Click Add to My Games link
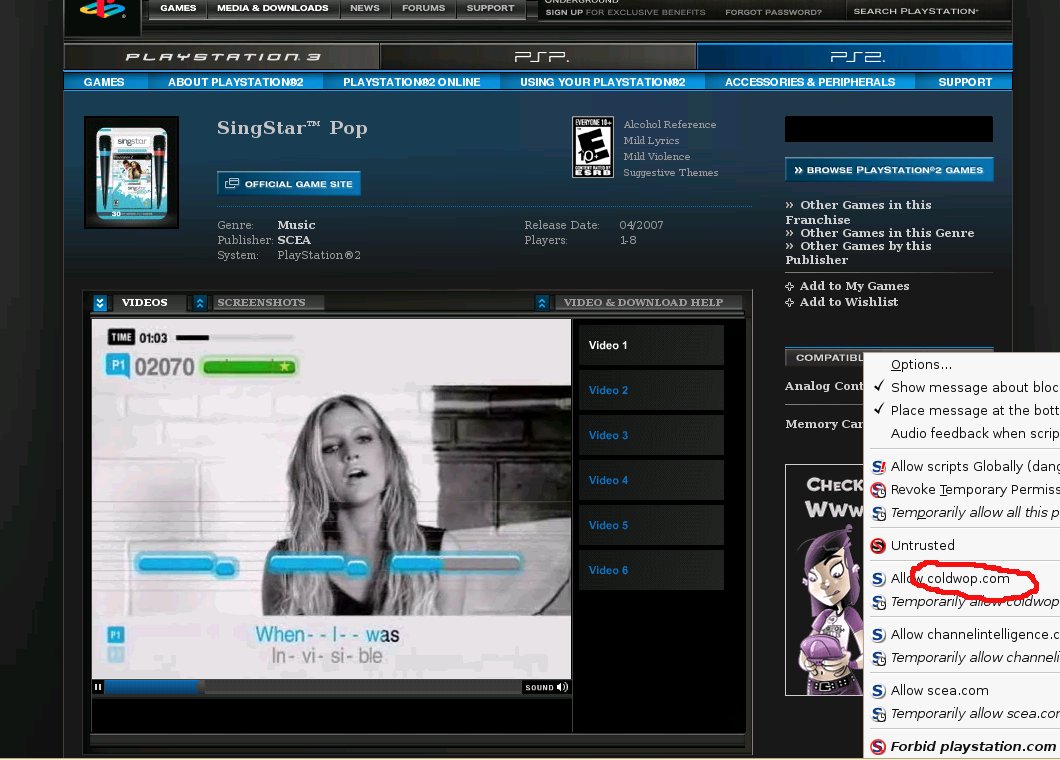The image size is (1060, 760). click(854, 286)
